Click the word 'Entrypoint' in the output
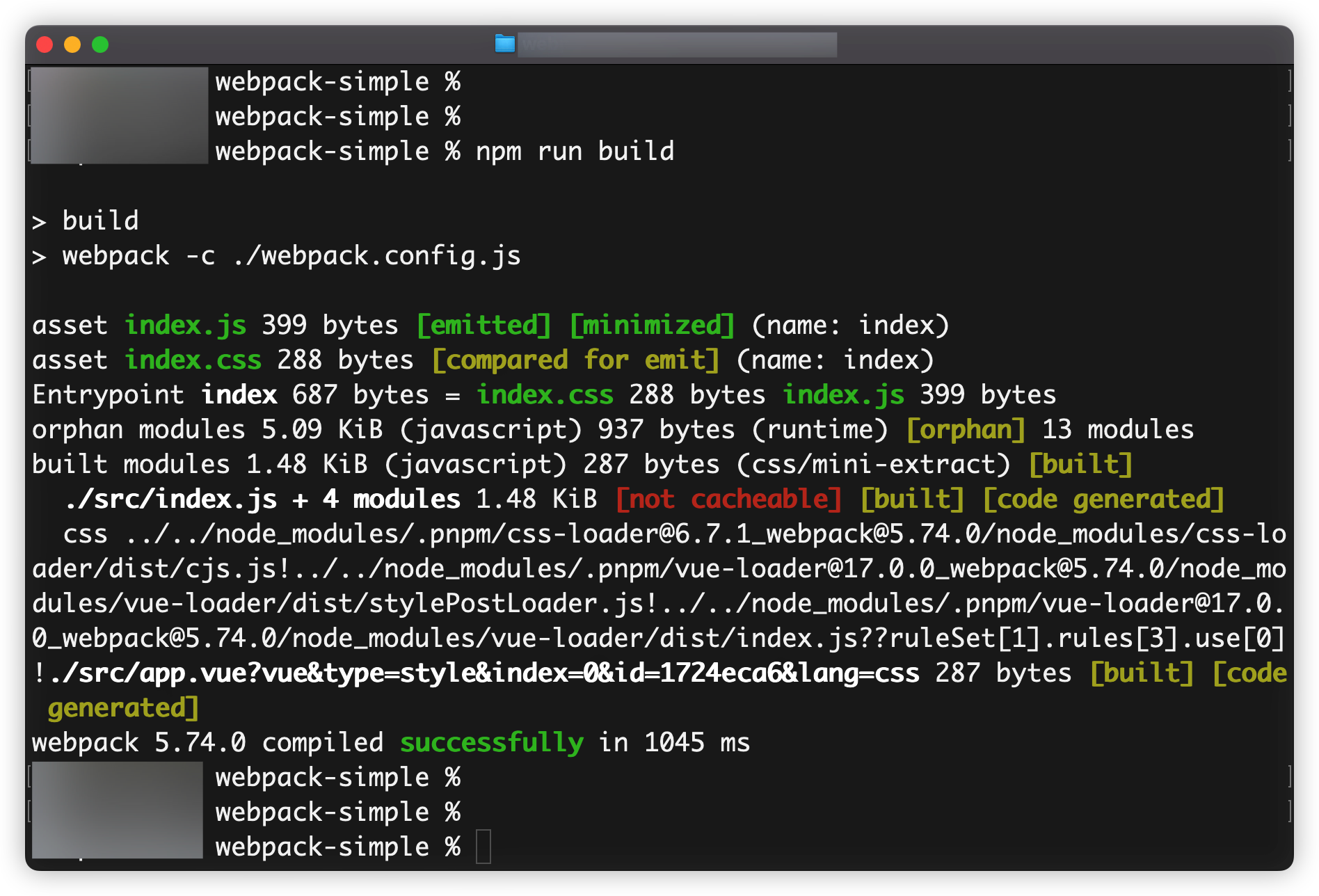This screenshot has width=1319, height=896. point(108,394)
